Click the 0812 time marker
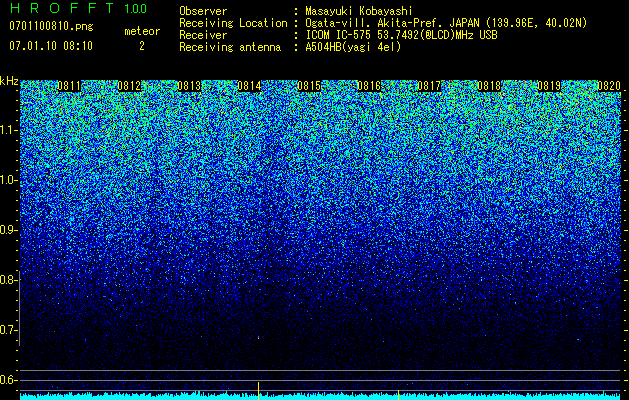This screenshot has width=629, height=400. [x=129, y=86]
